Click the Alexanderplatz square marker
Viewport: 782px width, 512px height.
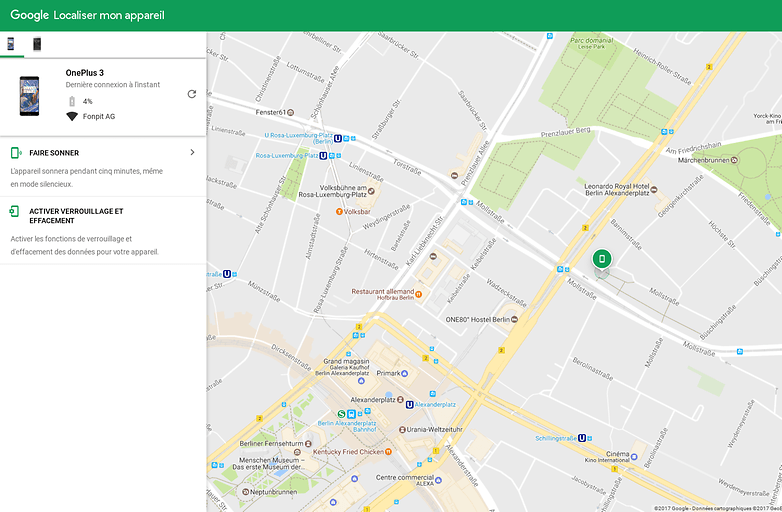coord(400,400)
